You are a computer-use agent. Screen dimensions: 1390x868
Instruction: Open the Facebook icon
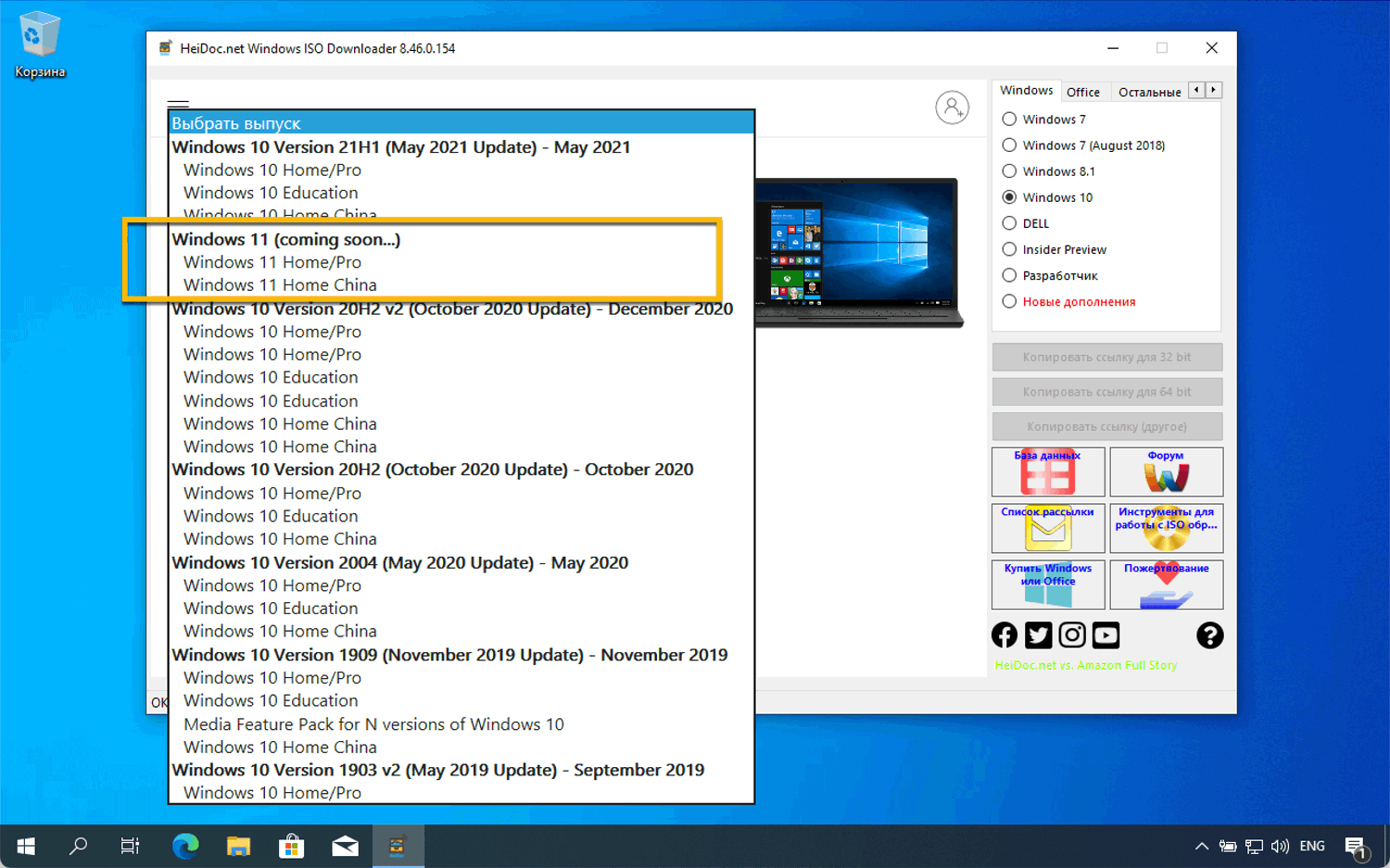[1004, 635]
